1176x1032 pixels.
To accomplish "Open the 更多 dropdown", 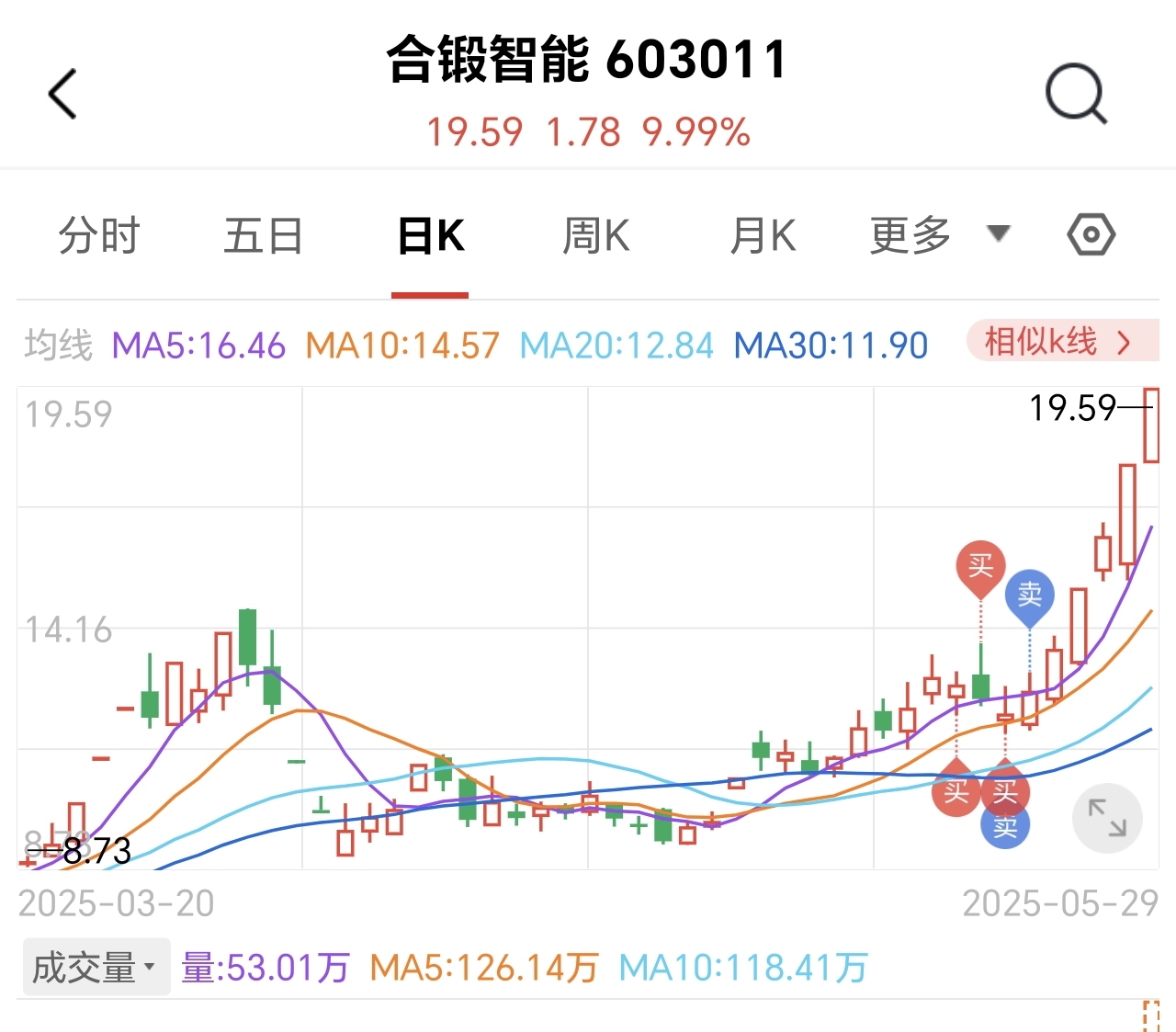I will (940, 235).
